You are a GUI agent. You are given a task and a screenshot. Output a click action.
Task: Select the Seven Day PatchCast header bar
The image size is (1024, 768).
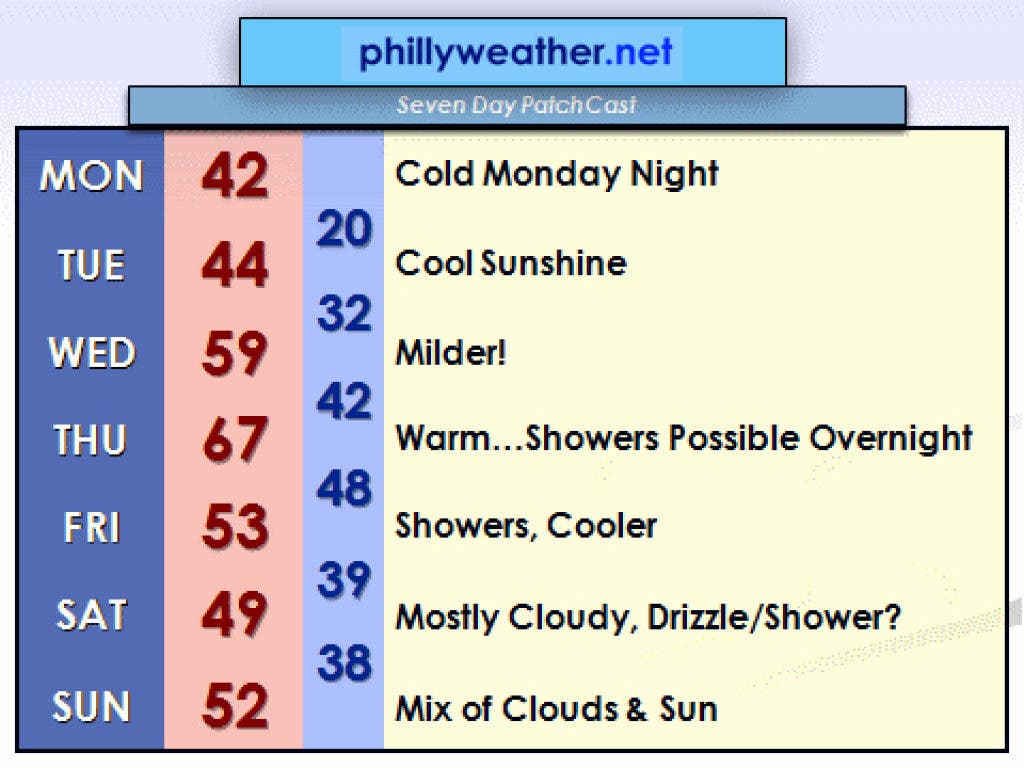pos(517,105)
